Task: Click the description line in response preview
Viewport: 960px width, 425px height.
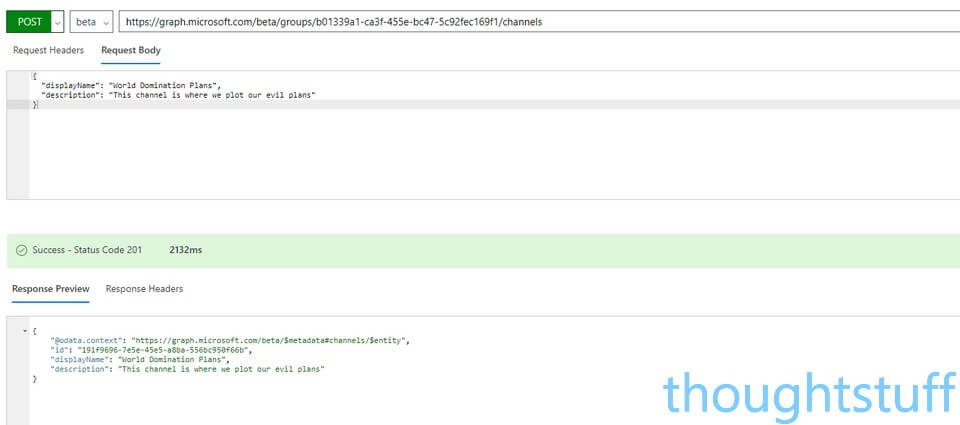Action: [187, 369]
